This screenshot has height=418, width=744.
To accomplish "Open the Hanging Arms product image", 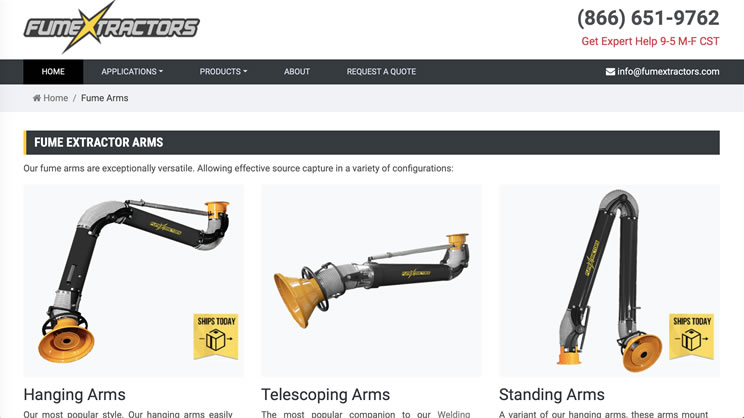I will point(133,280).
